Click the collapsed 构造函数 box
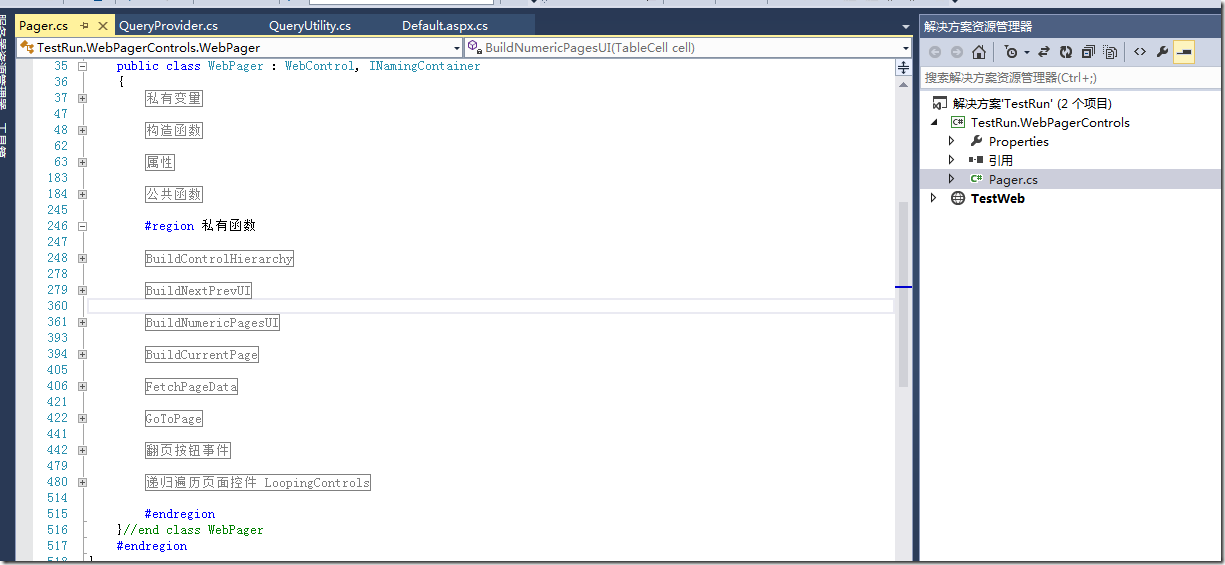 174,130
